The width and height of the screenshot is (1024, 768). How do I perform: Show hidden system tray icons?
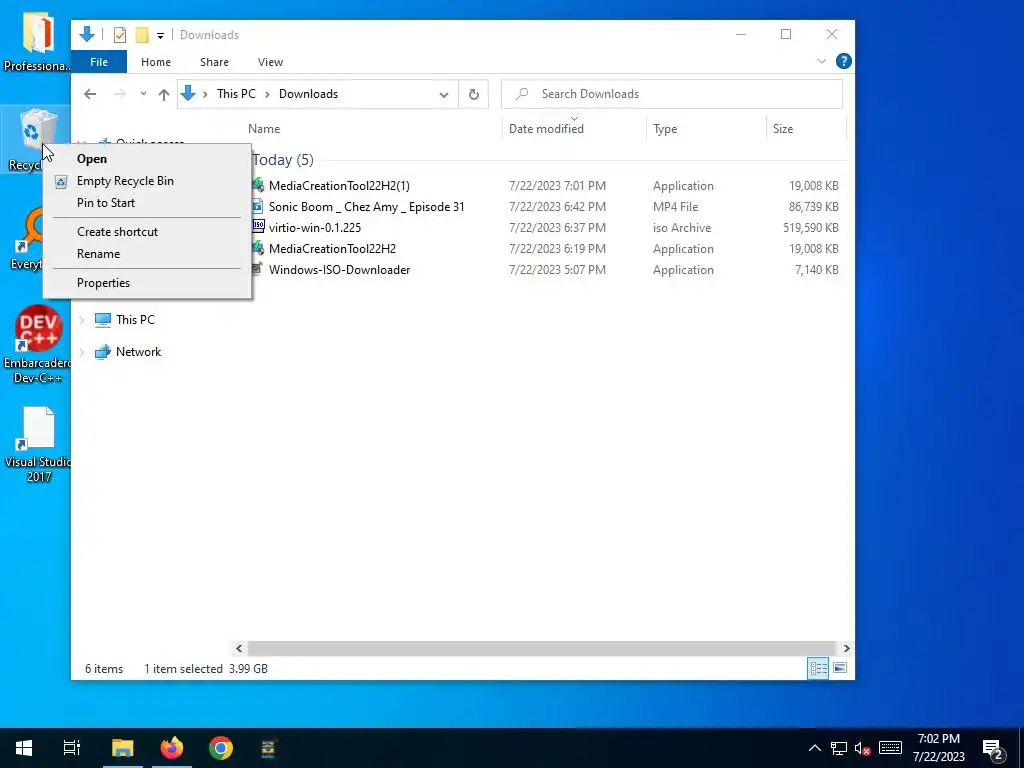click(814, 748)
